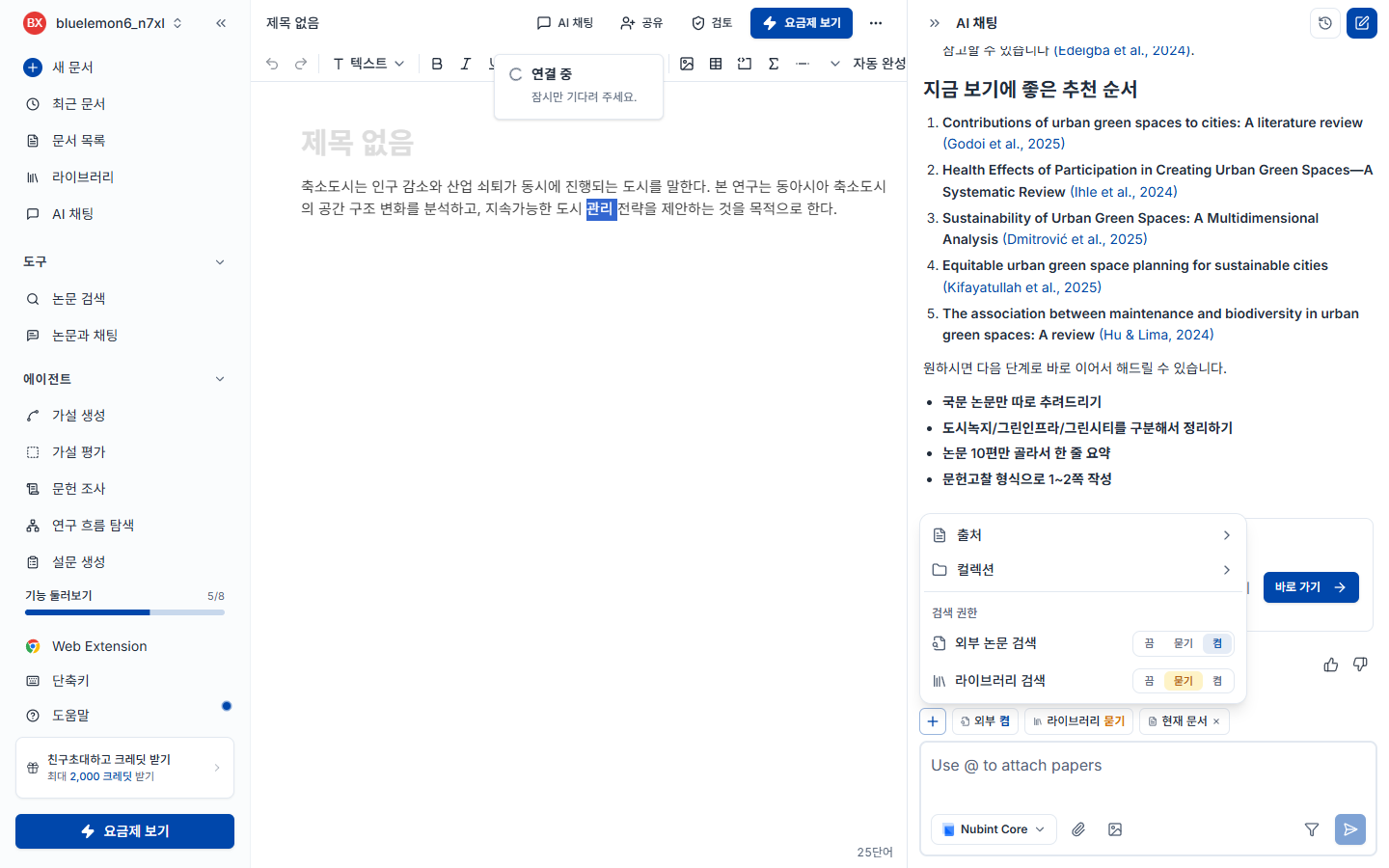Click the 라이브러리 묻기 chip
Screen dimensions: 1389x868
coord(1078,721)
